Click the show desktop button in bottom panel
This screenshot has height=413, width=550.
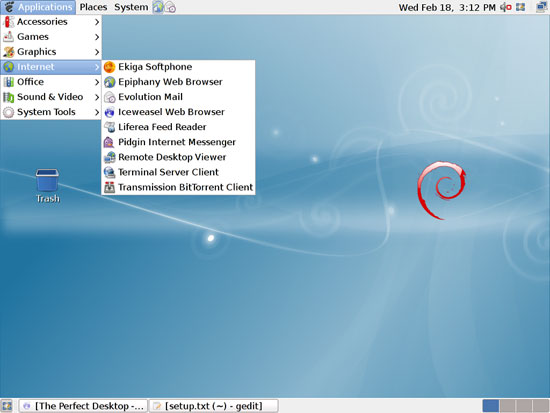point(7,406)
